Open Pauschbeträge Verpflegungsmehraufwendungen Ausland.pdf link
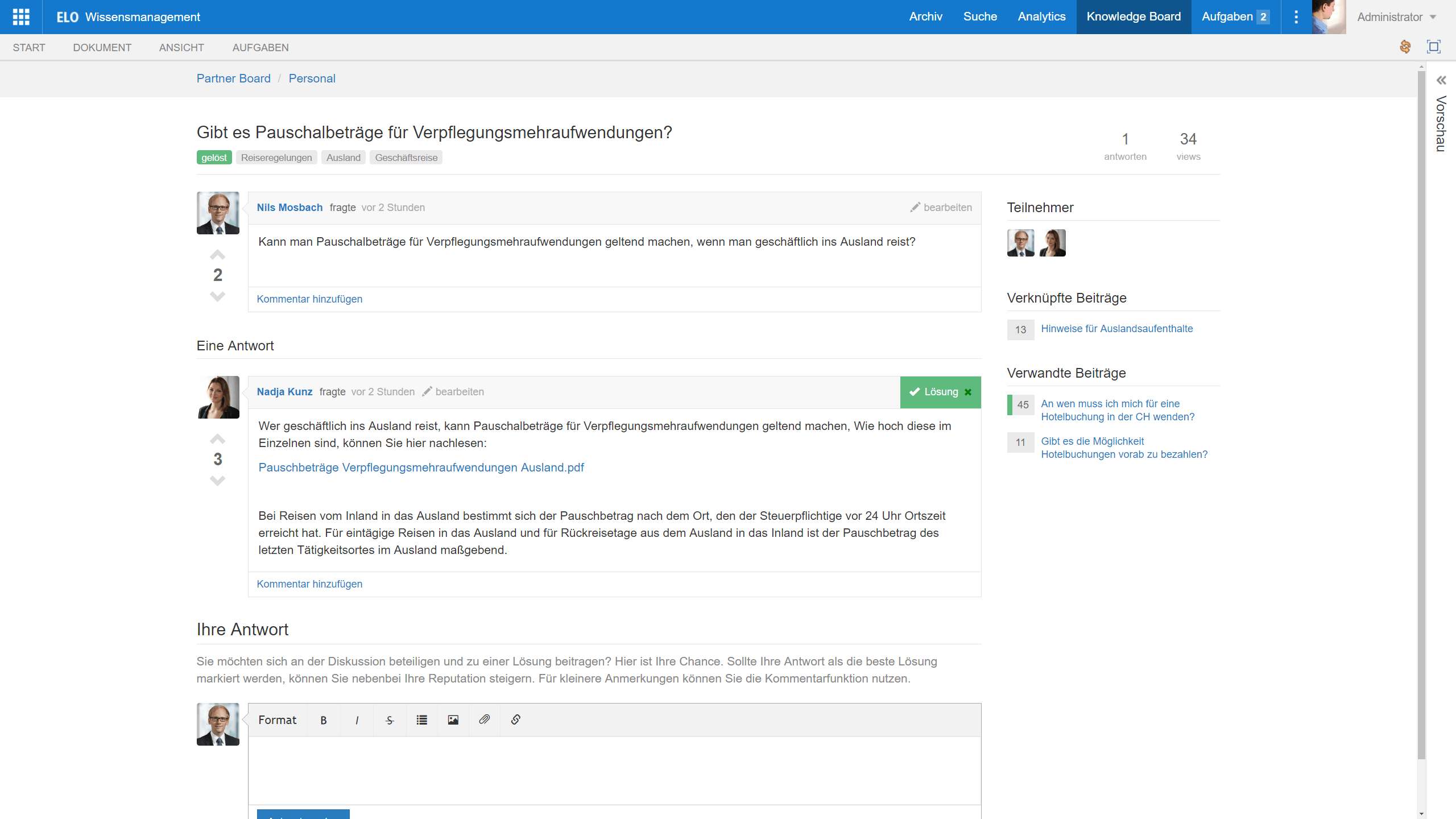 (x=421, y=468)
